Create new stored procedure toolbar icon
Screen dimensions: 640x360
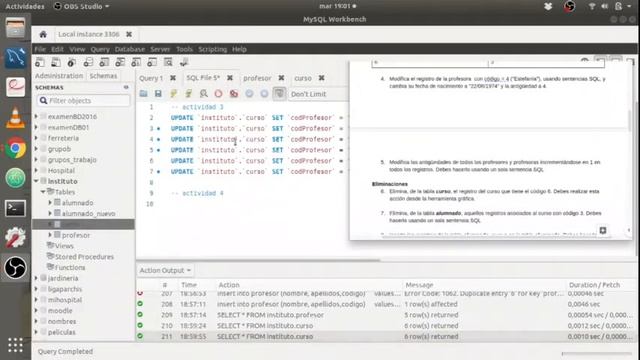tap(136, 62)
